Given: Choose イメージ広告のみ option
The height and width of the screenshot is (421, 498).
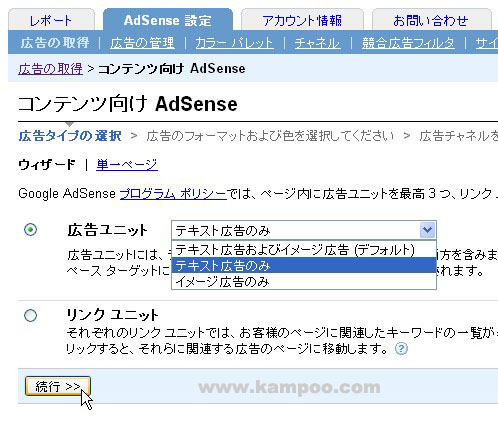Looking at the screenshot, I should point(304,281).
